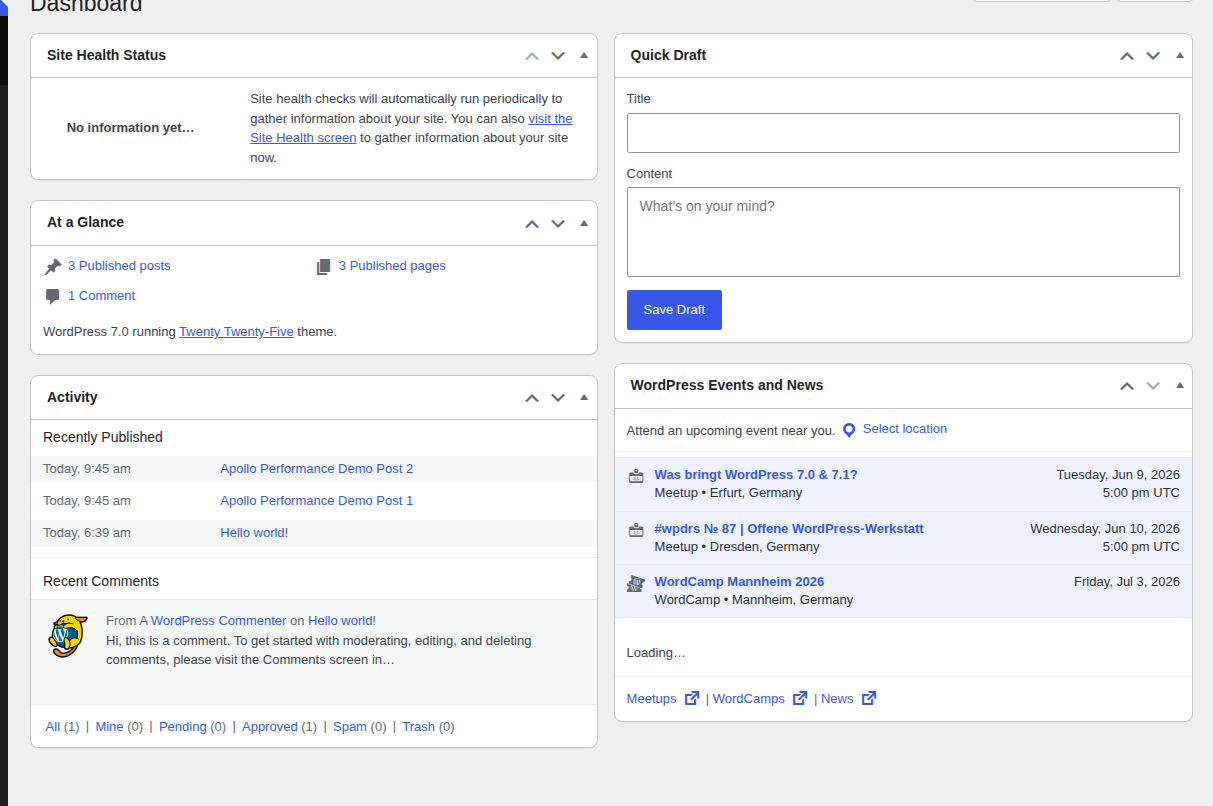Collapse the Site Health Status panel
The width and height of the screenshot is (1213, 806).
(x=584, y=56)
